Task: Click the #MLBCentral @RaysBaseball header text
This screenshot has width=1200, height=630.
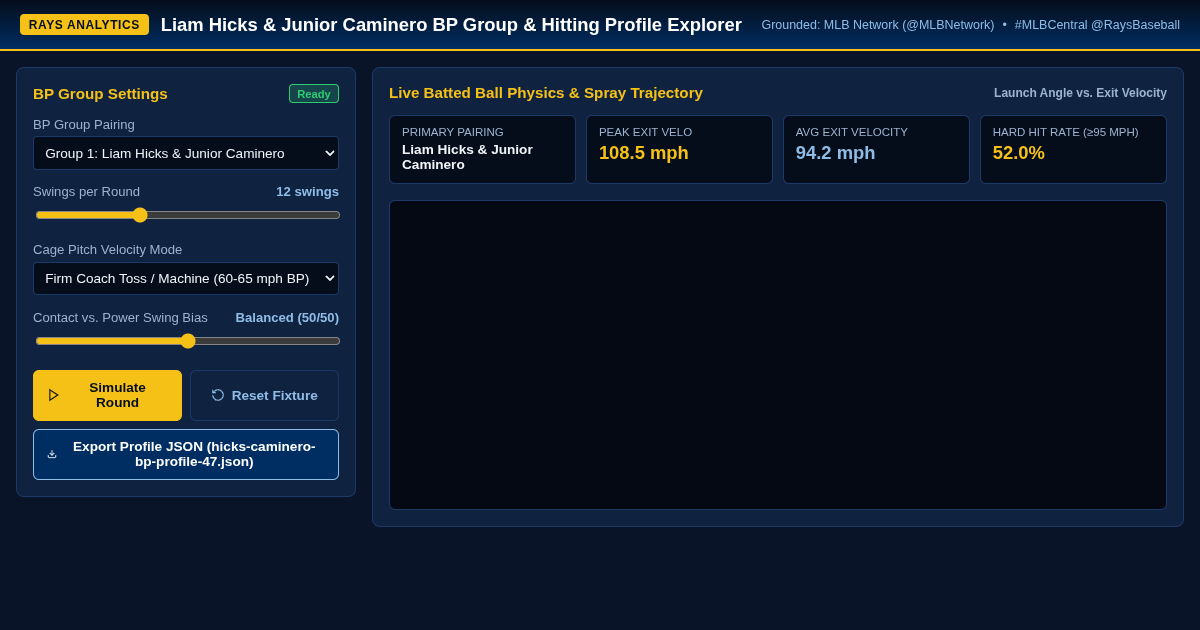Action: [1097, 25]
